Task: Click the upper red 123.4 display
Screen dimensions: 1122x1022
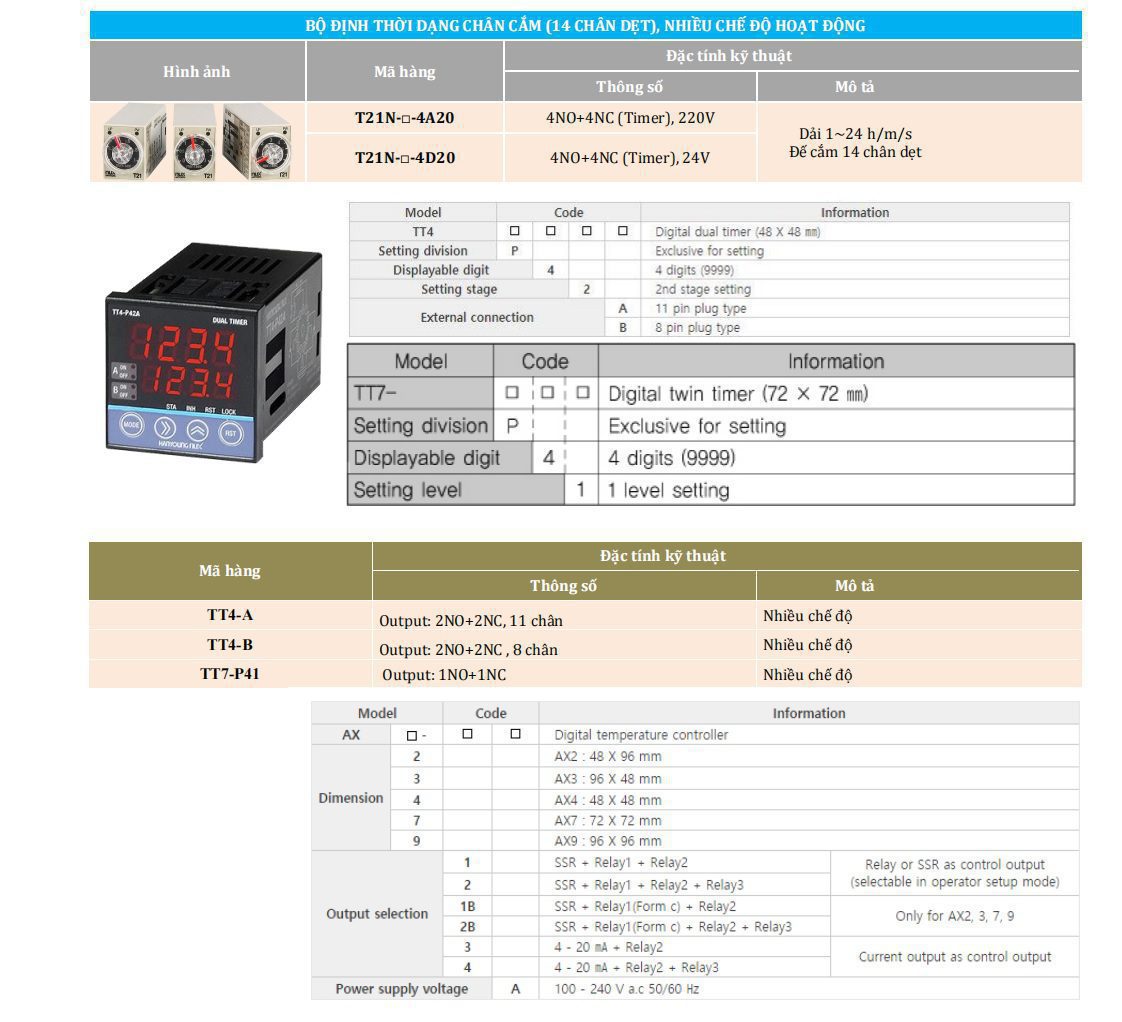Action: (187, 348)
